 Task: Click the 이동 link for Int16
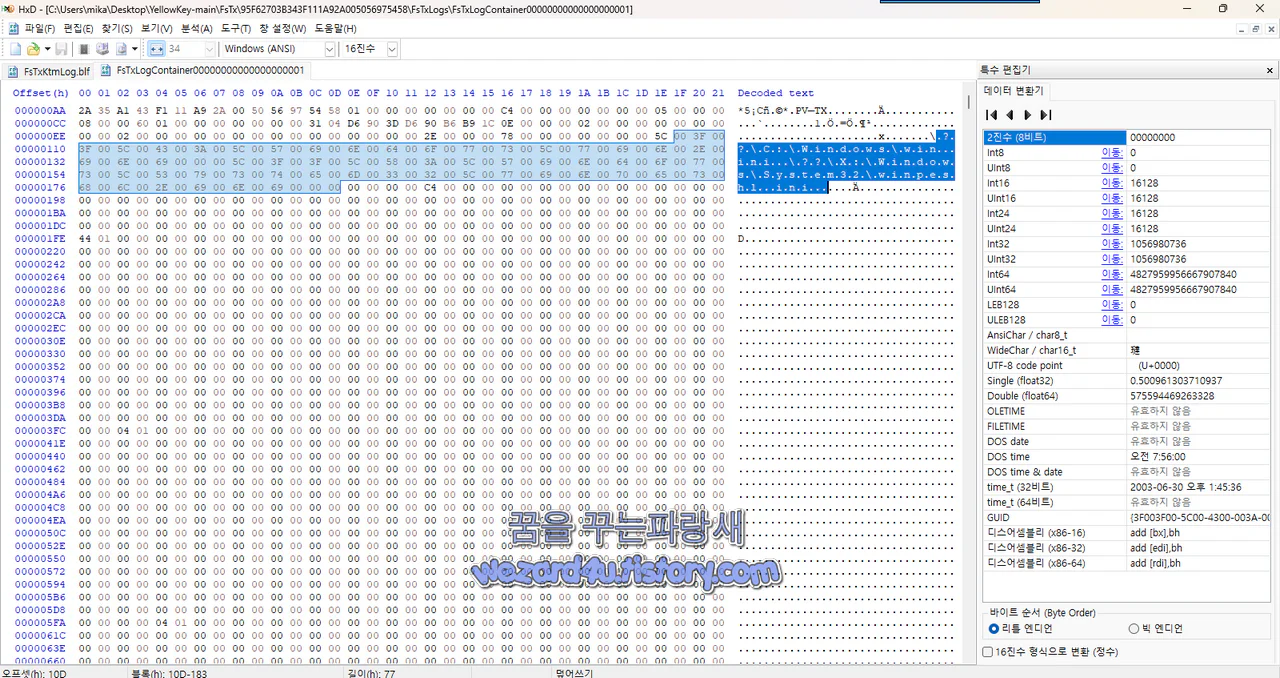click(1111, 183)
